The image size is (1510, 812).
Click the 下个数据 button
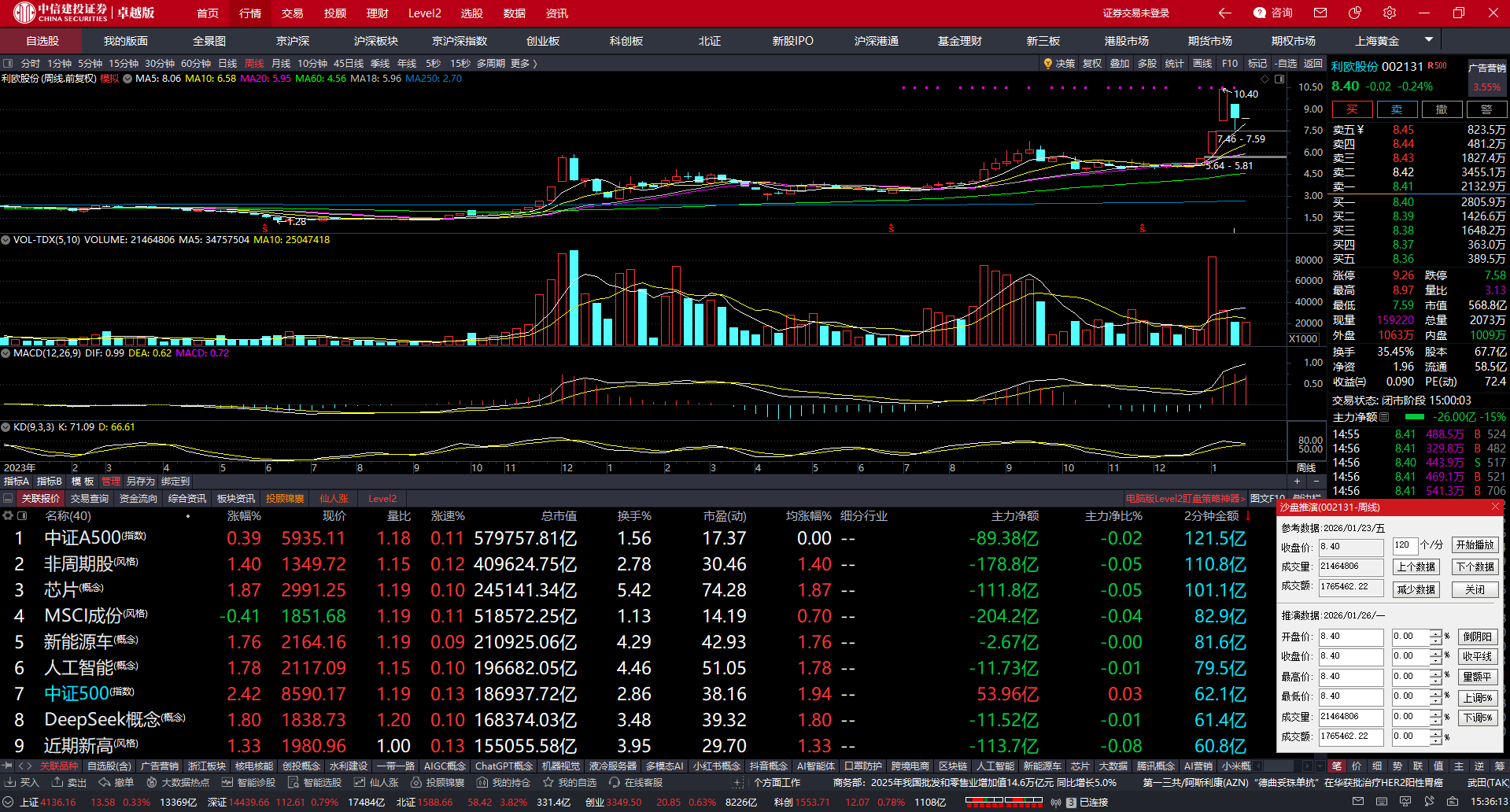[x=1475, y=567]
